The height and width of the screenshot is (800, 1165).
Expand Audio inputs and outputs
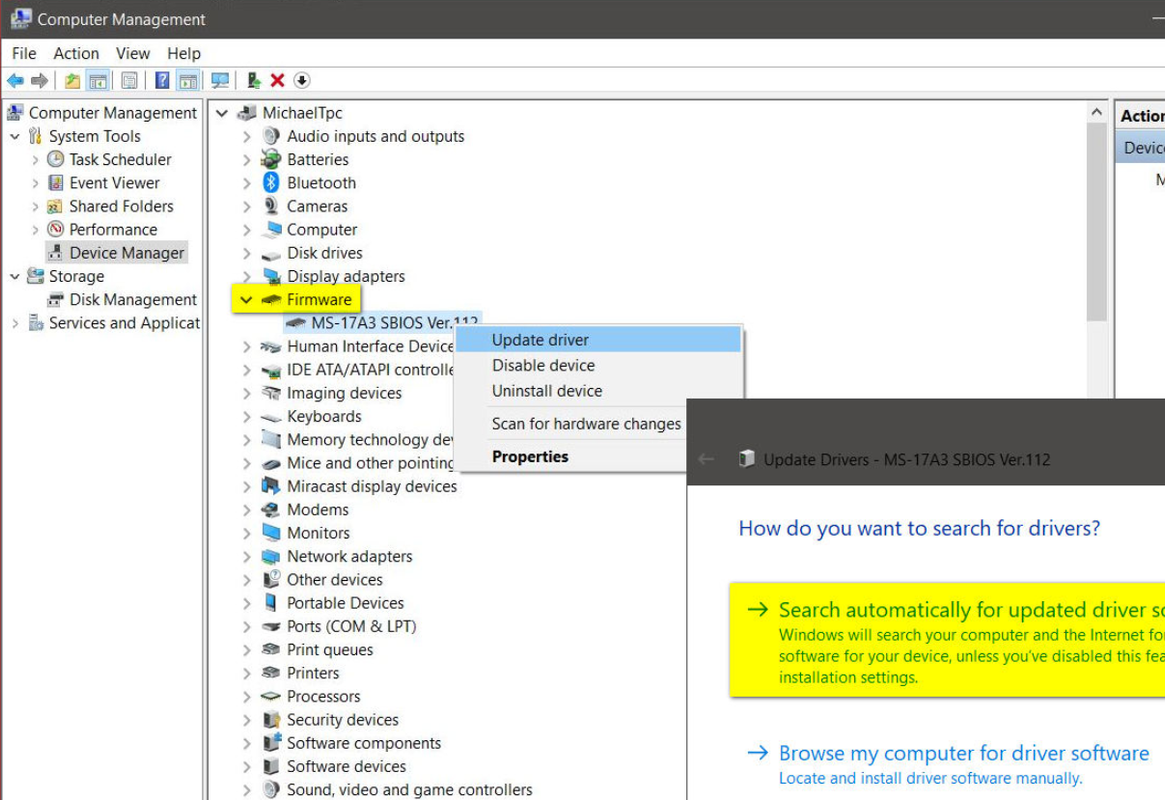[x=246, y=137]
